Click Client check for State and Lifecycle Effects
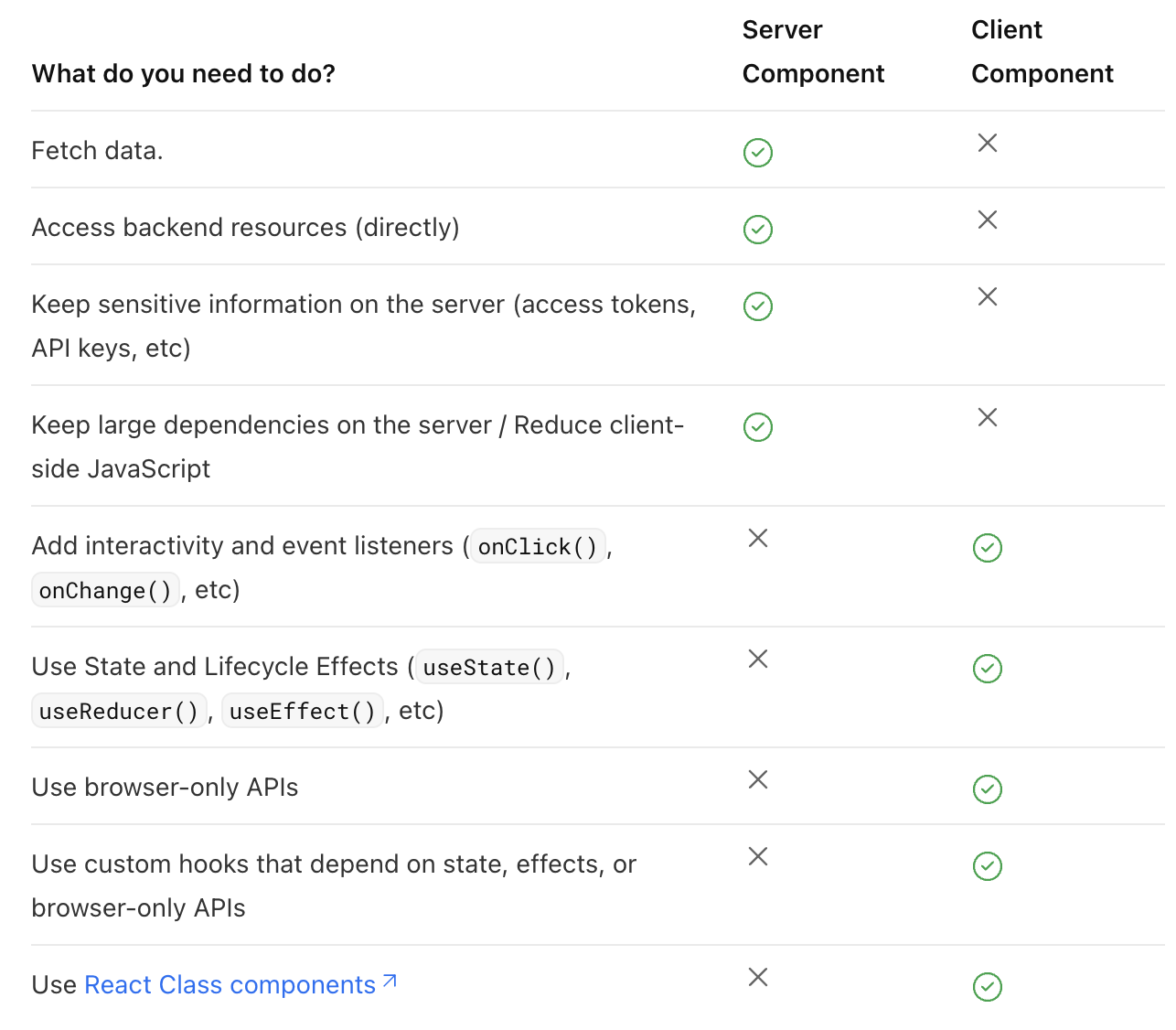Image resolution: width=1176 pixels, height=1030 pixels. (x=988, y=669)
